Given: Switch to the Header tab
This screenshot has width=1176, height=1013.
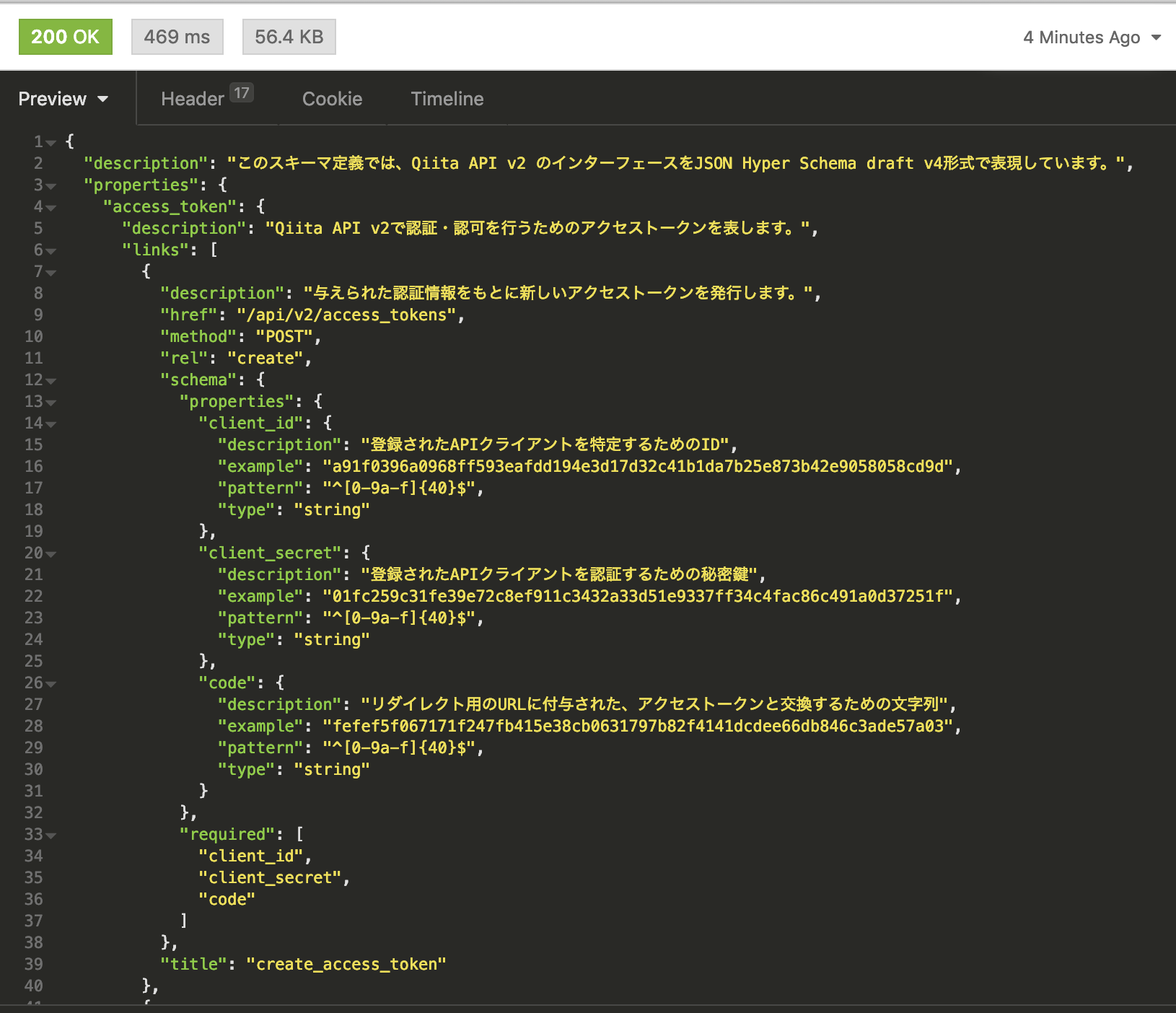Looking at the screenshot, I should (x=207, y=98).
